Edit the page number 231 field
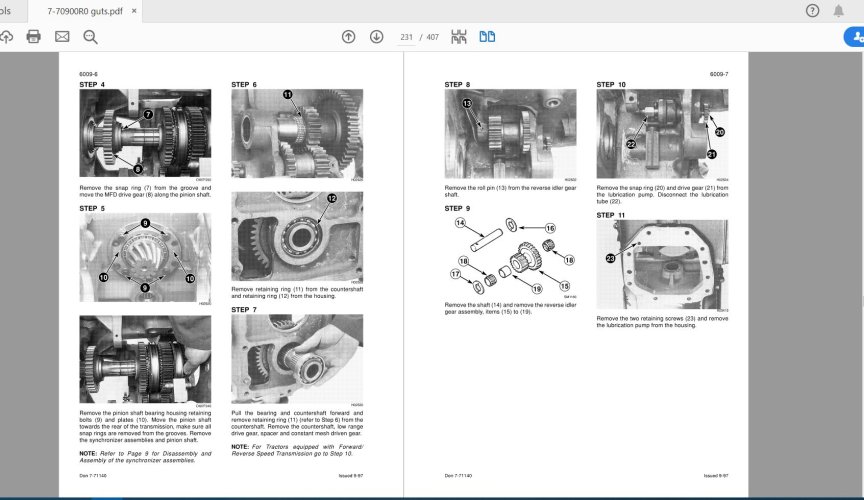The height and width of the screenshot is (500, 864). (406, 37)
